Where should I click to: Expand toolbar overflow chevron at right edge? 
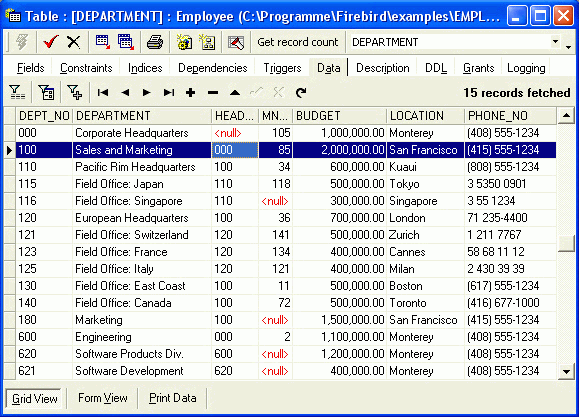click(x=569, y=47)
